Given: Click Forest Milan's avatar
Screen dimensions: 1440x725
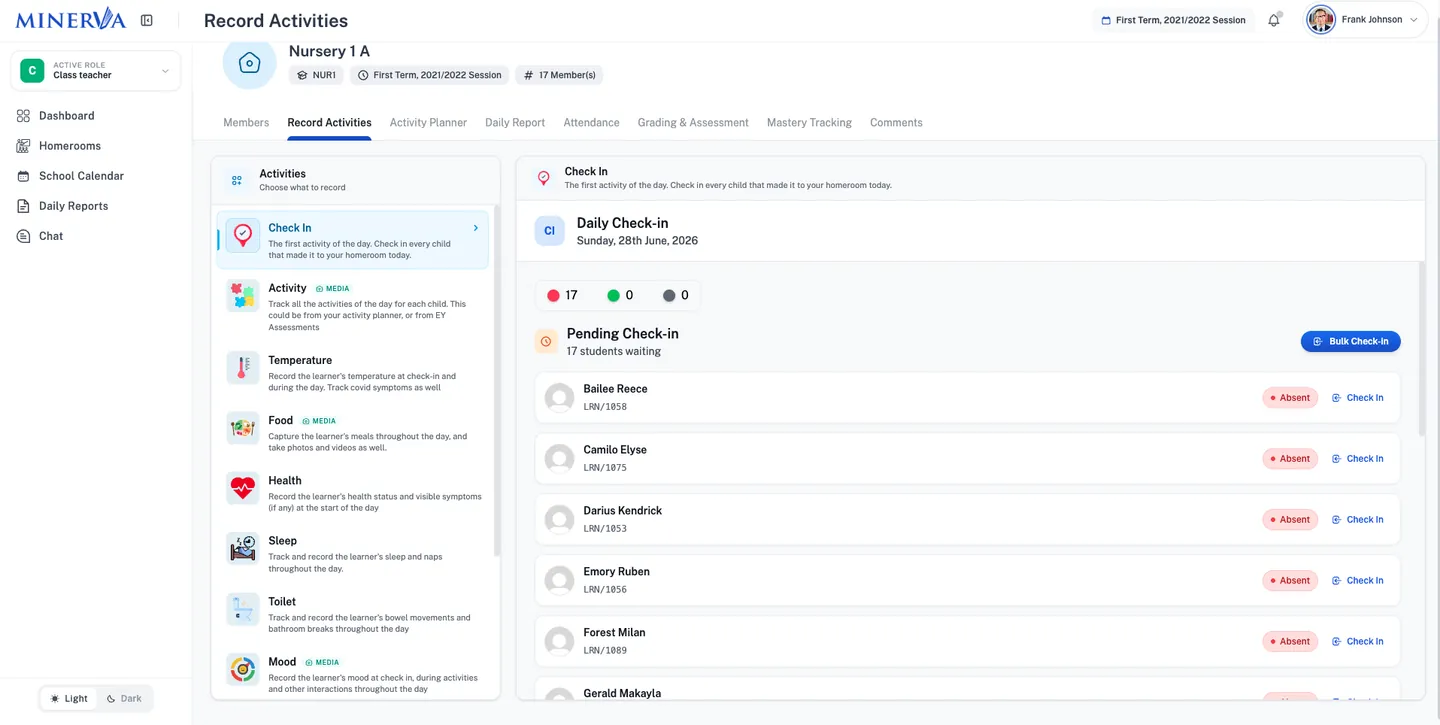Looking at the screenshot, I should [559, 641].
